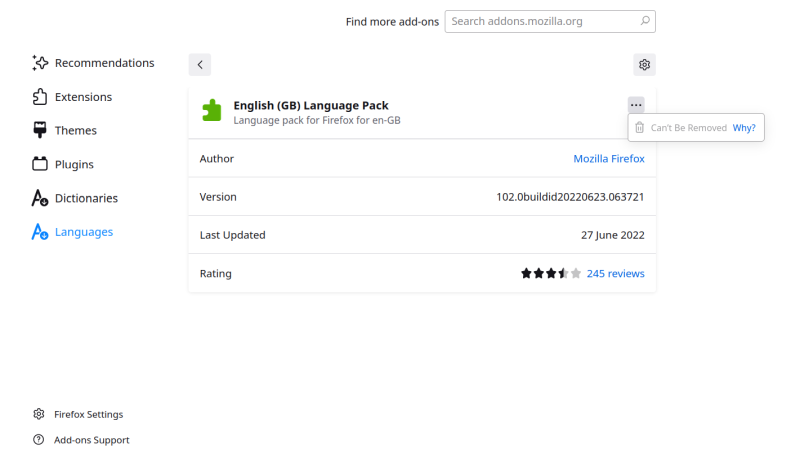
Task: Open the three-dot more options menu
Action: [636, 105]
